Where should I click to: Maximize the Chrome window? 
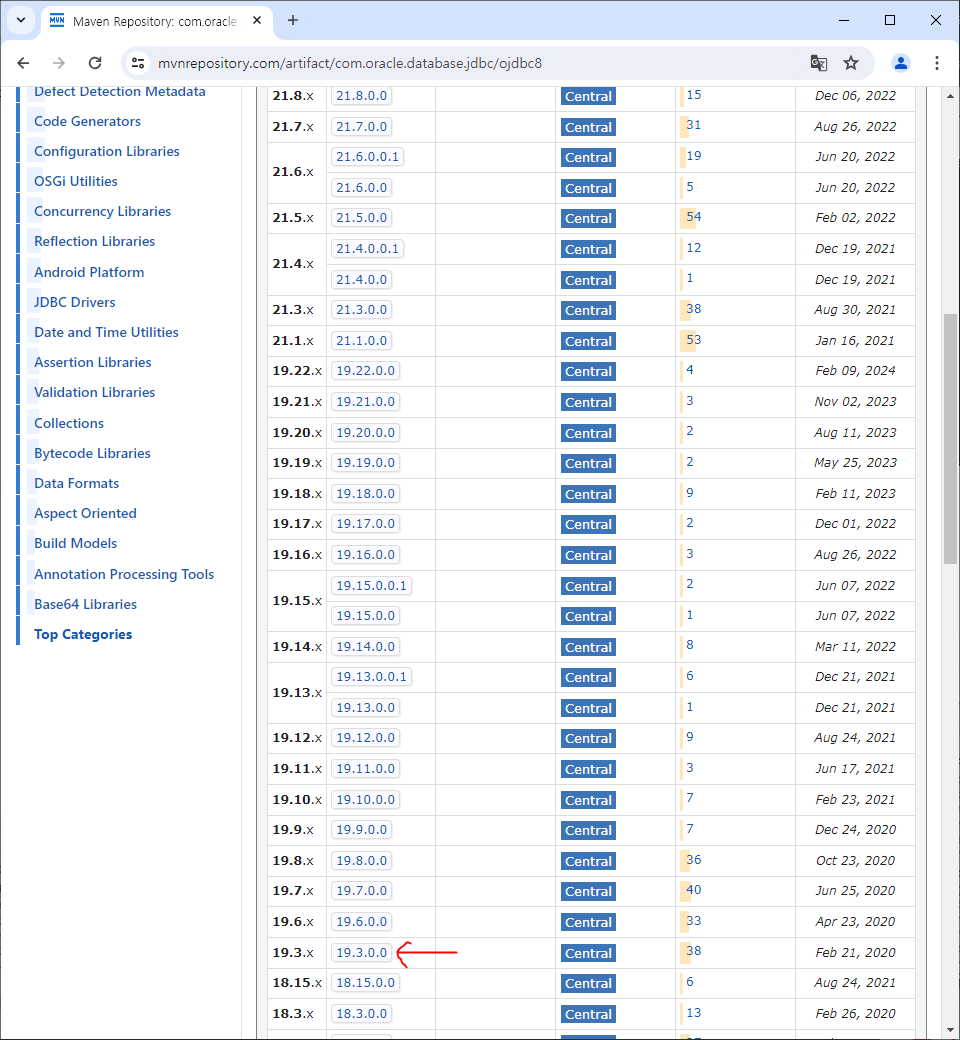pyautogui.click(x=890, y=21)
